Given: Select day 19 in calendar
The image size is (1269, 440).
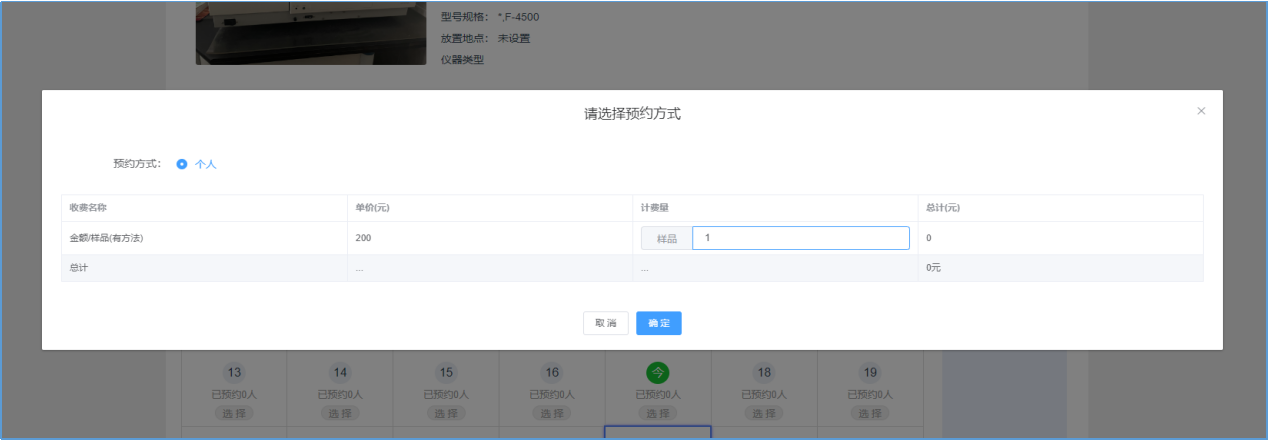Looking at the screenshot, I should pyautogui.click(x=870, y=373).
